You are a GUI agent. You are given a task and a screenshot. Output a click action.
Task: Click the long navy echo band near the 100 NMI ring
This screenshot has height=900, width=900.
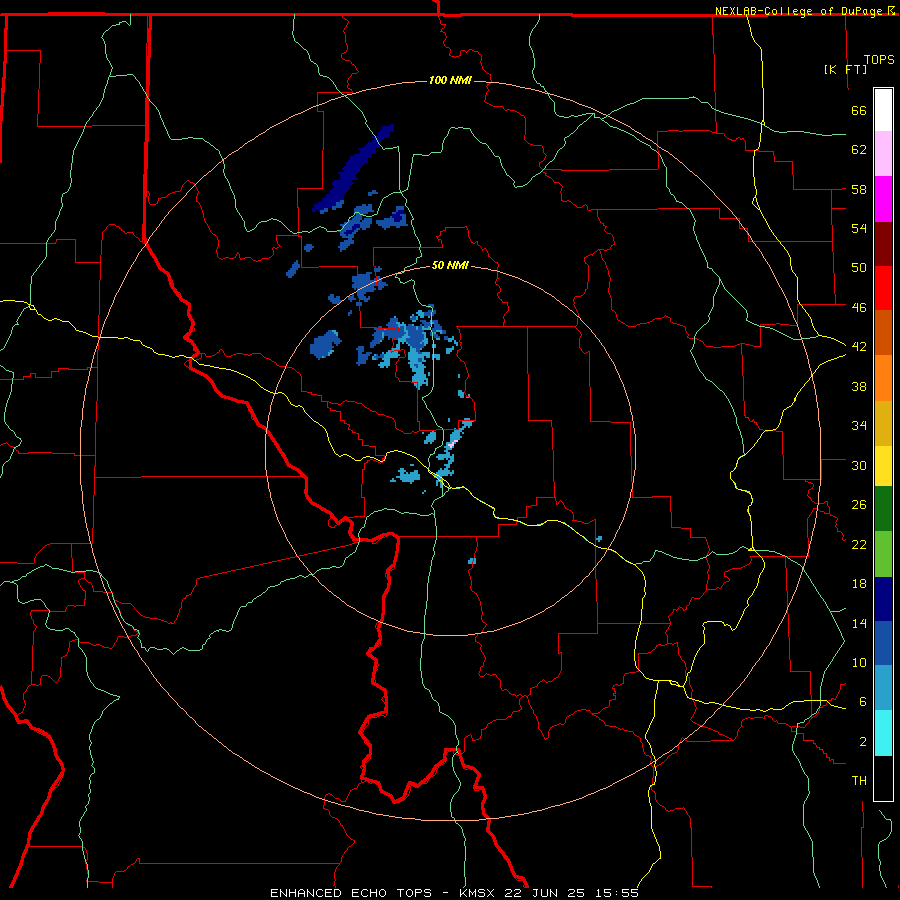pos(351,170)
